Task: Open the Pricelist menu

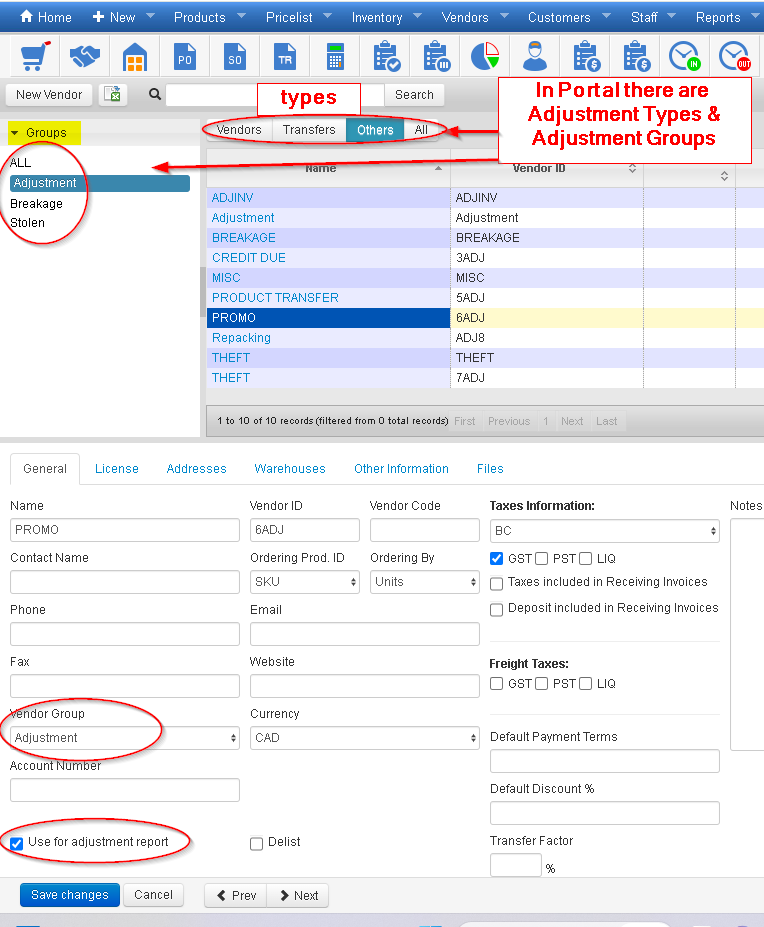Action: point(299,17)
